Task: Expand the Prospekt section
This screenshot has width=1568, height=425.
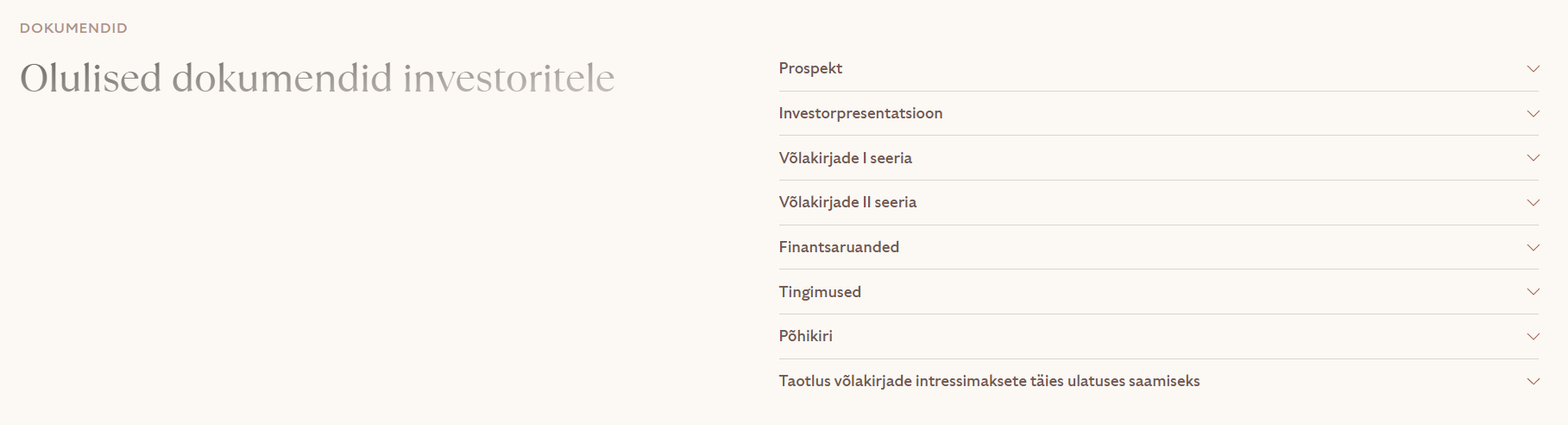Action: click(1158, 68)
